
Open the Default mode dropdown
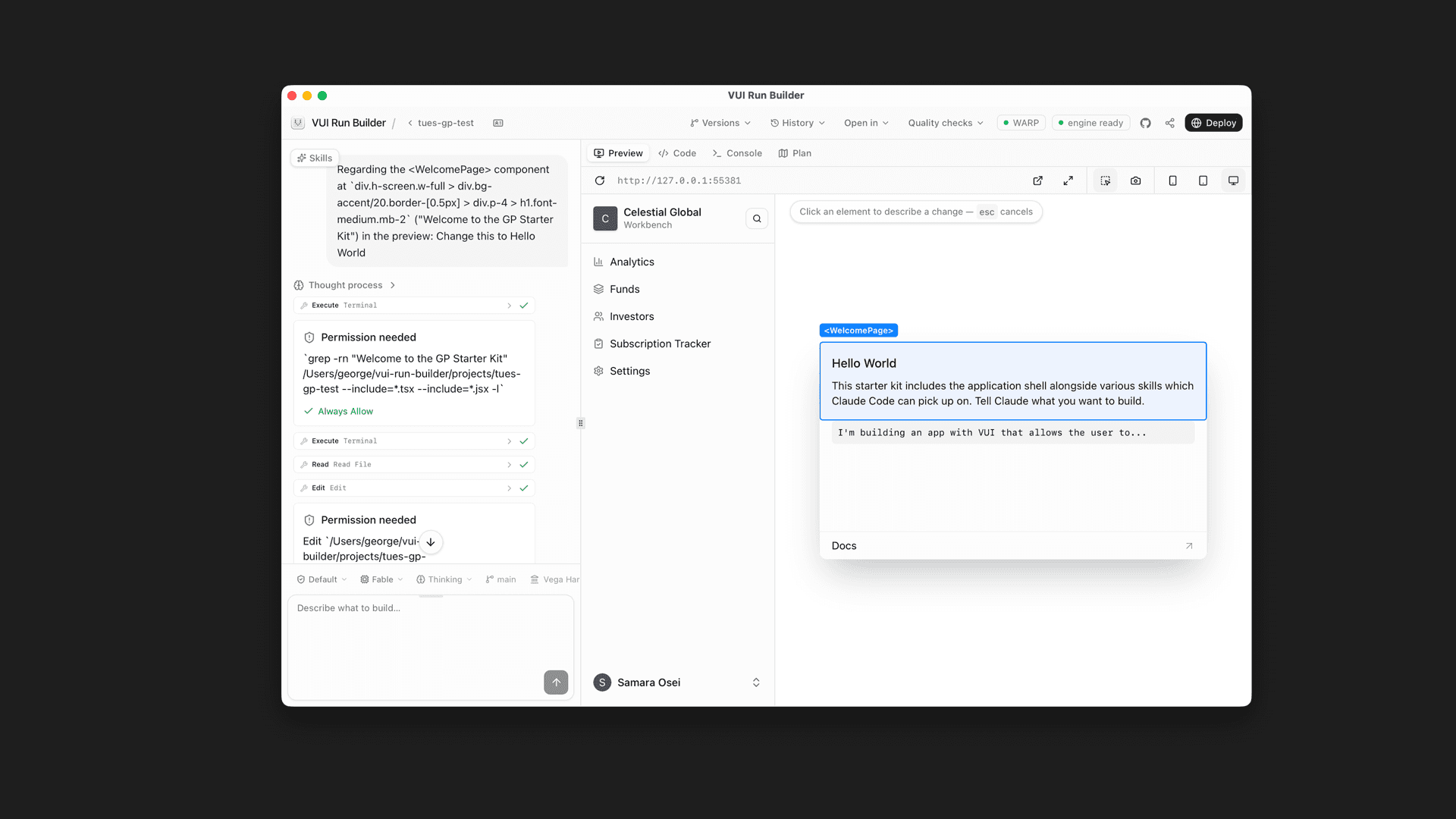pyautogui.click(x=322, y=579)
